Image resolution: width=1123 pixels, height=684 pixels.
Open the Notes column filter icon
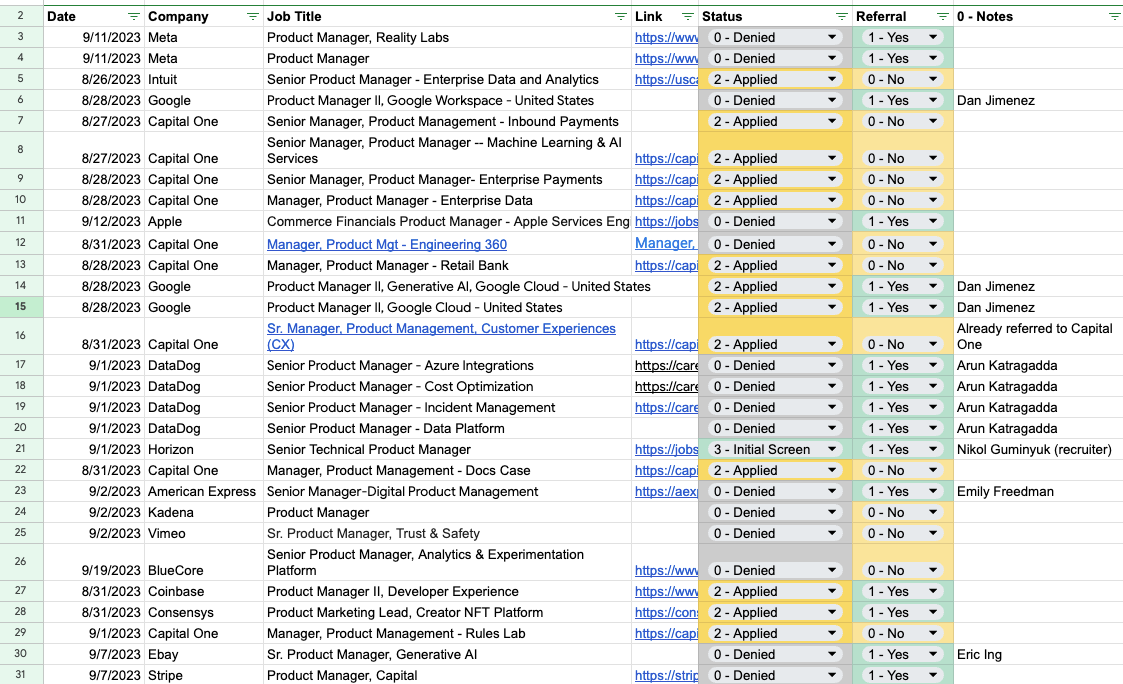(x=1114, y=16)
